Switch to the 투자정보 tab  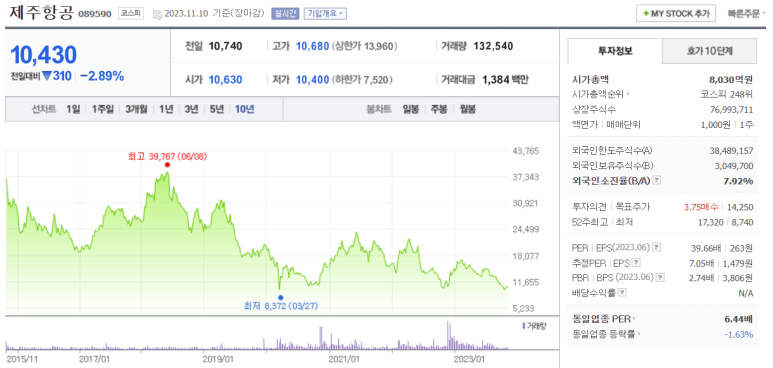[x=615, y=51]
